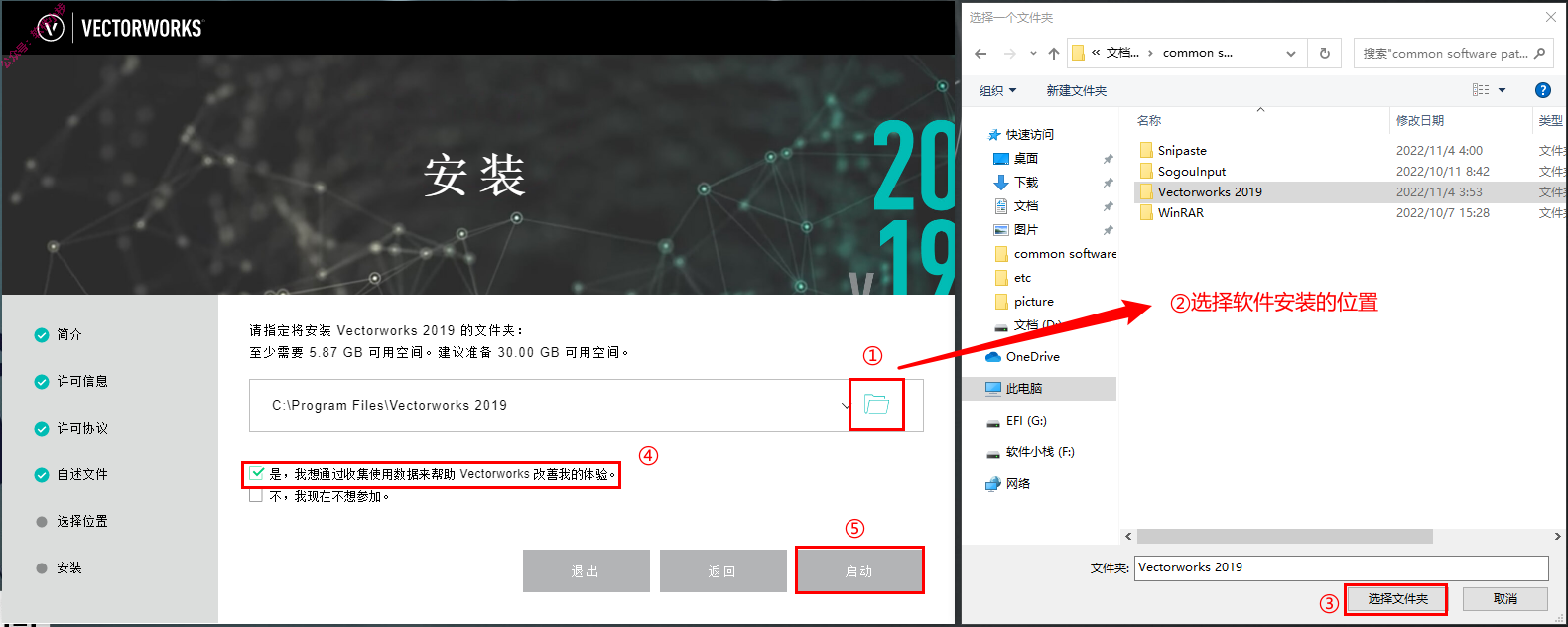Select This PC (此电脑) in sidebar

1039,389
